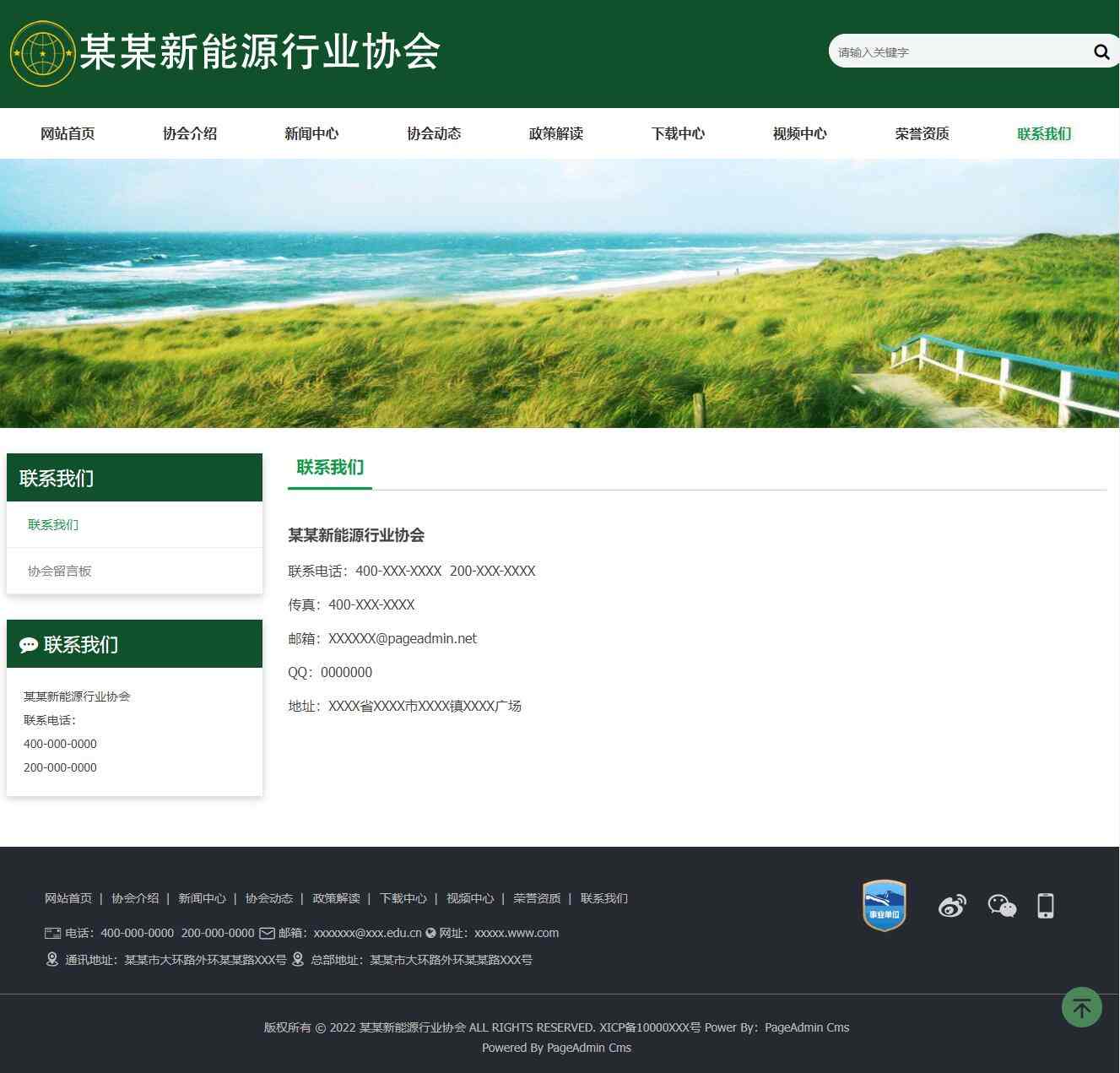Open the WeChat icon in footer

tap(1001, 905)
